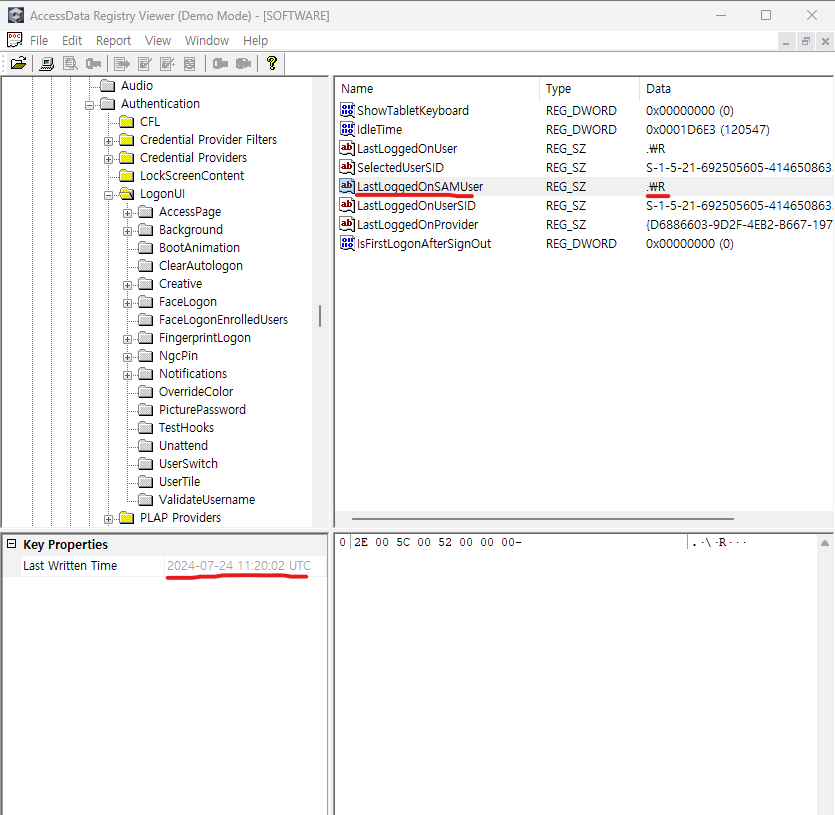Select the CFL key
The width and height of the screenshot is (835, 815).
tap(150, 121)
